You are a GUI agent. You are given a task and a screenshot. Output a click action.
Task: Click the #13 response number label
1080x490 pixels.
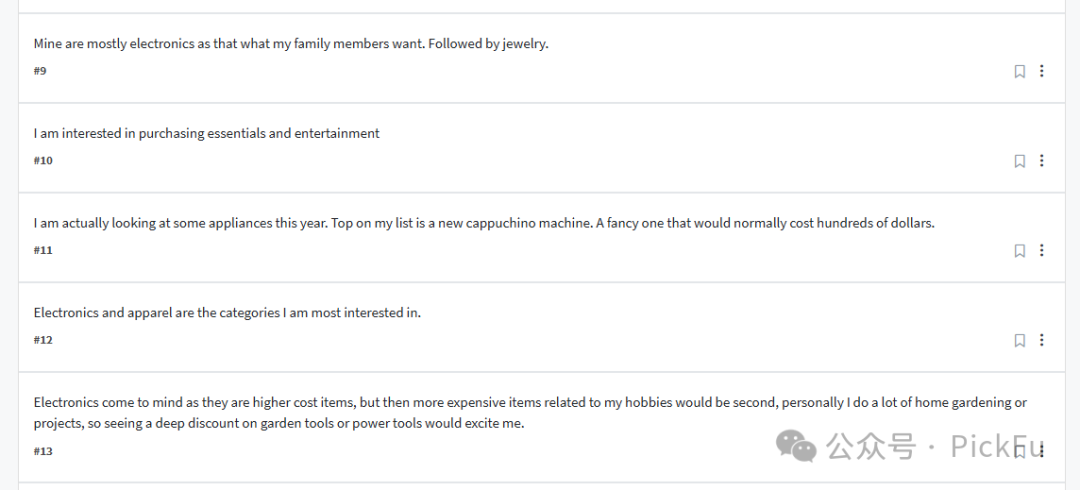43,451
